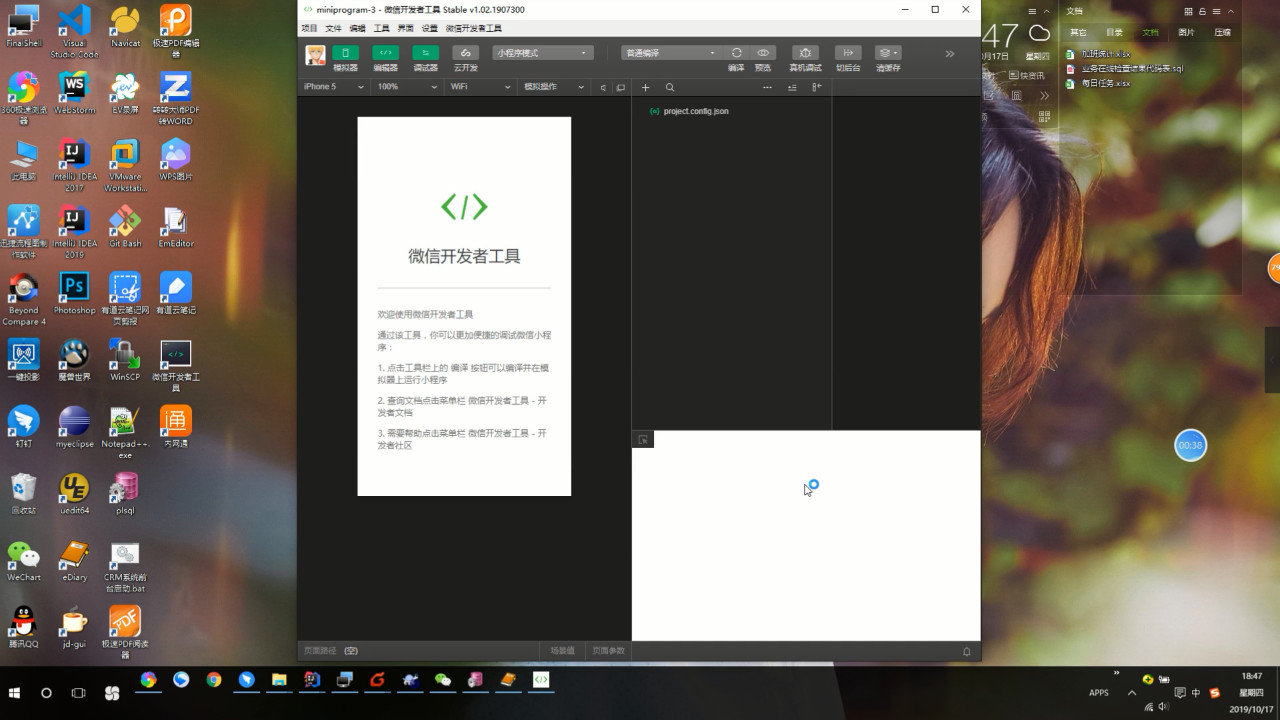This screenshot has width=1280, height=720.
Task: Click the 快资讯 news link in weather widget
Action: (x=1026, y=75)
